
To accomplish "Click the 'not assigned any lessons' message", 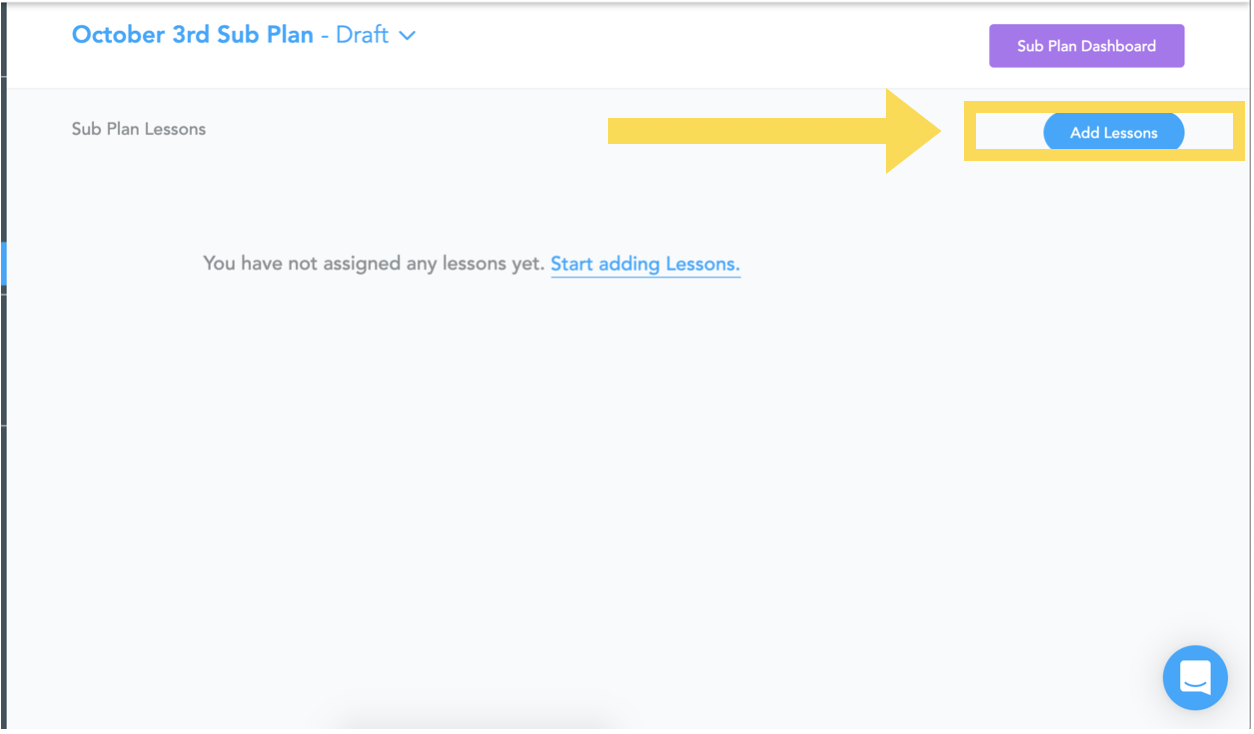I will (373, 264).
